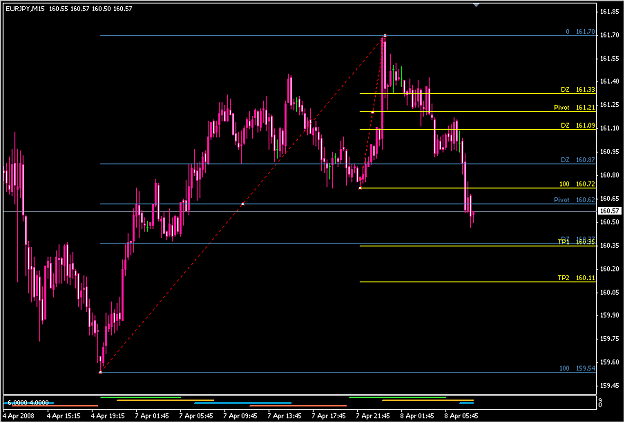Select the 'TP1 160.35' target label
The height and width of the screenshot is (423, 625).
coord(576,242)
